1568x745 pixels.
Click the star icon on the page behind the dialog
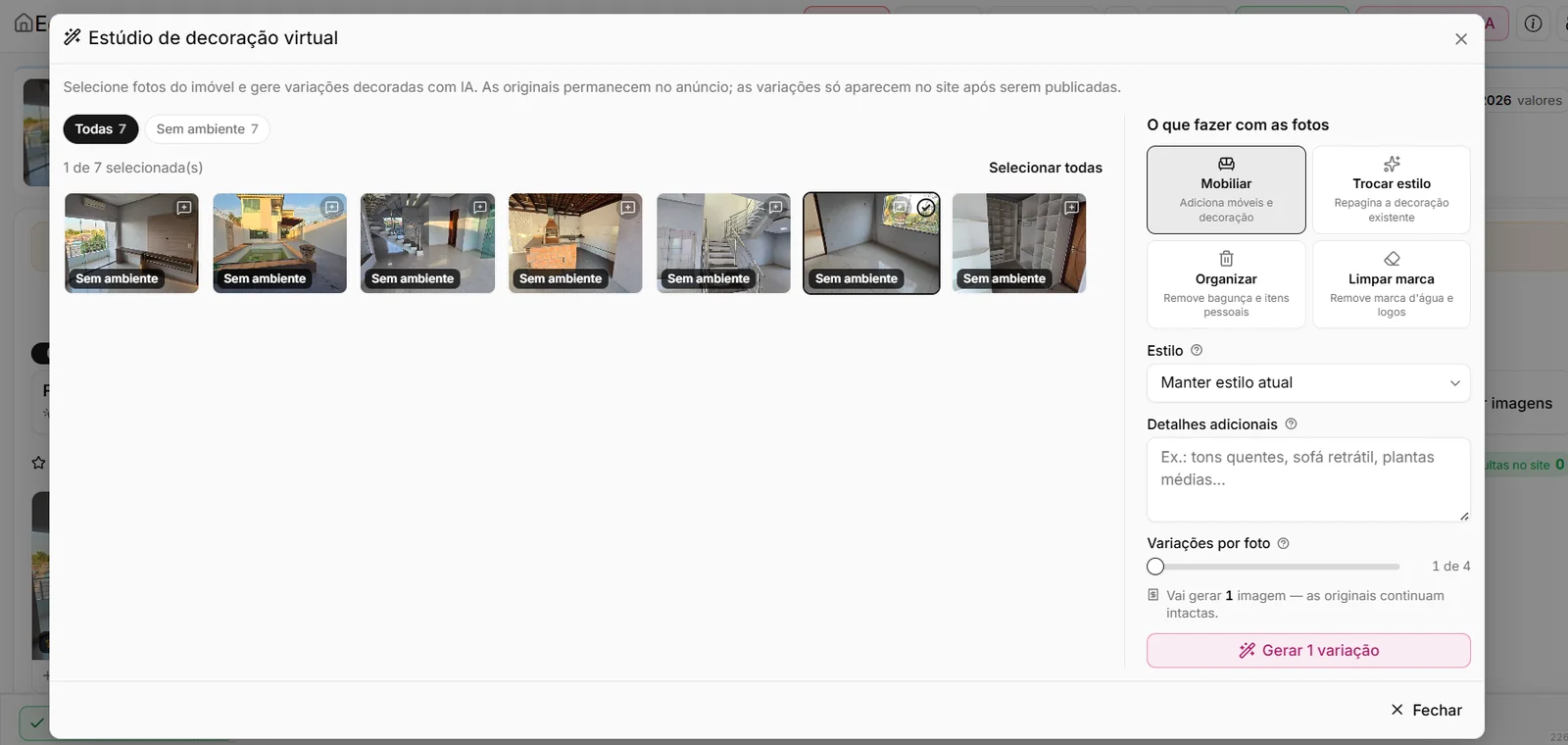38,462
